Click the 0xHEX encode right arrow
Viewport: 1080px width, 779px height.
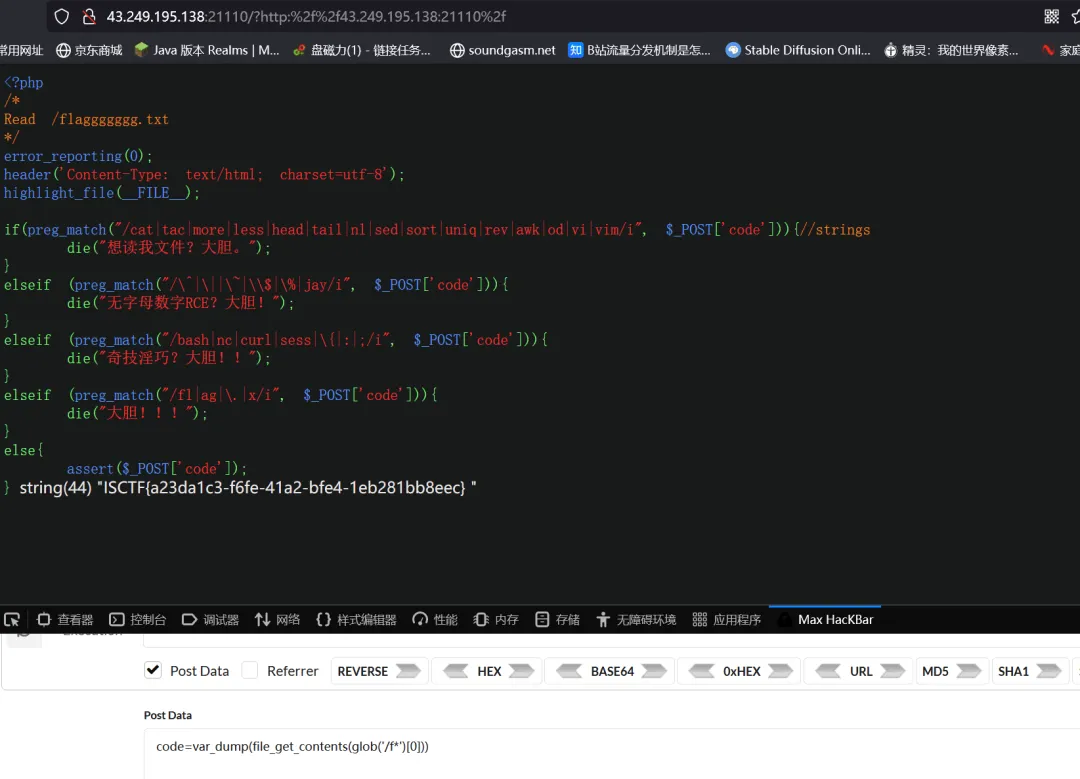pyautogui.click(x=780, y=671)
